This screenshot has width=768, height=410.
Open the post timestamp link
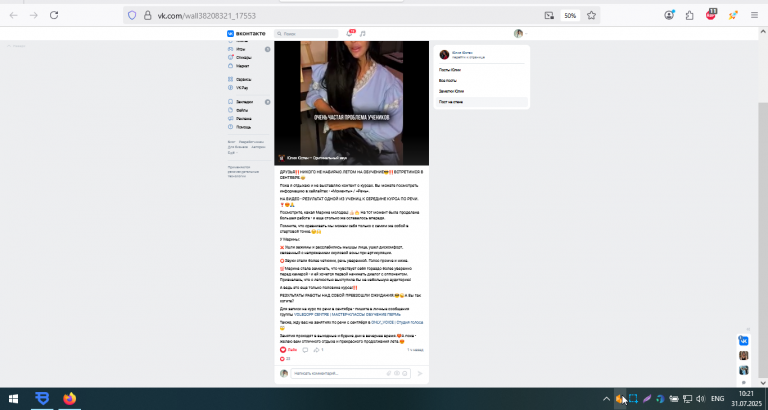tap(415, 350)
